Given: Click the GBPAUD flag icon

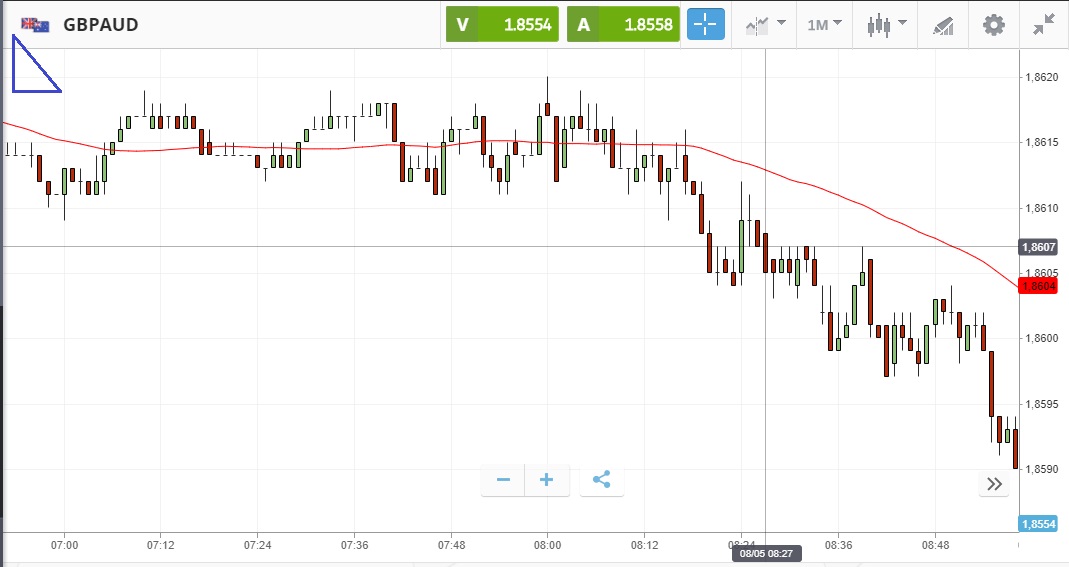Looking at the screenshot, I should (x=36, y=25).
